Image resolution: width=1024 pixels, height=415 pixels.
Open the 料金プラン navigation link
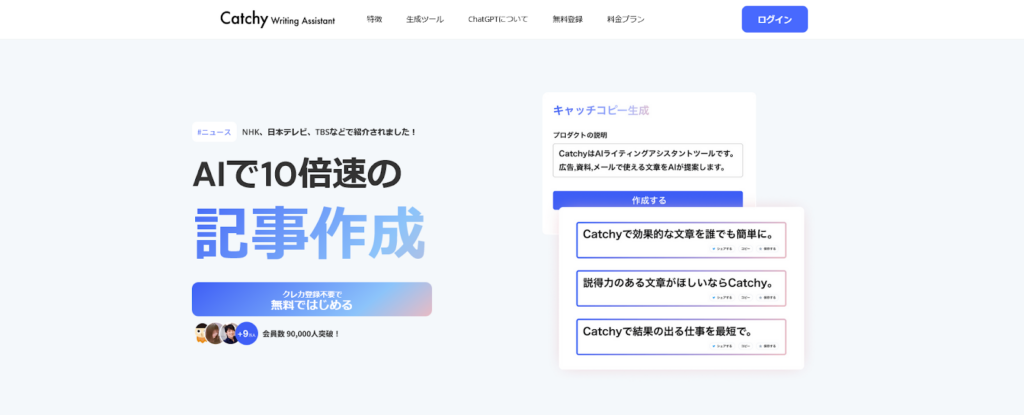(x=626, y=19)
